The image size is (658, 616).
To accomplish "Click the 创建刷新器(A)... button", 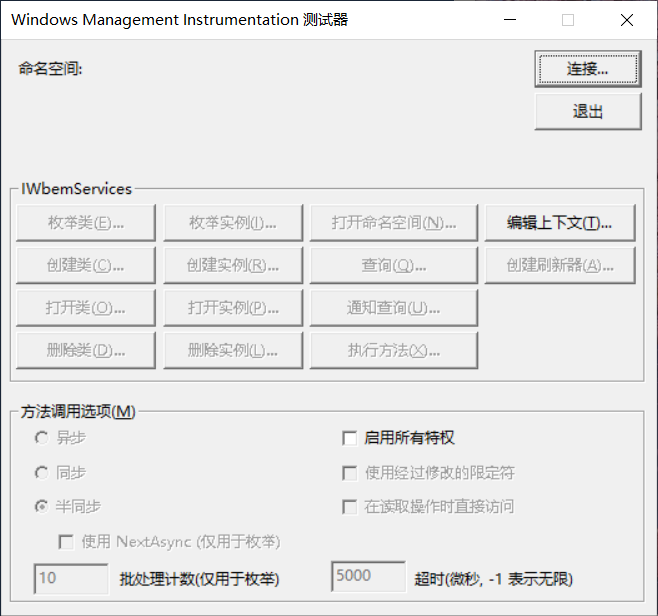I will [x=560, y=265].
